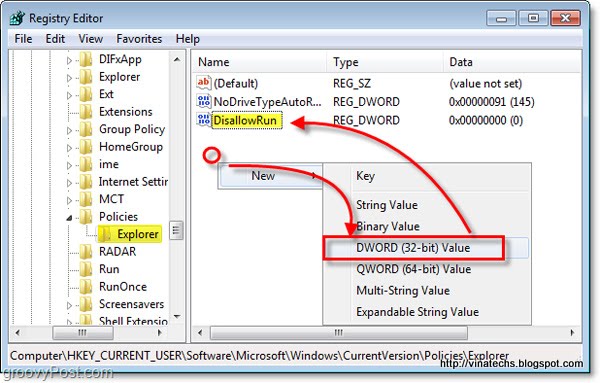Click the tree pane vertical scroll thumb
The image size is (600, 383).
(176, 230)
